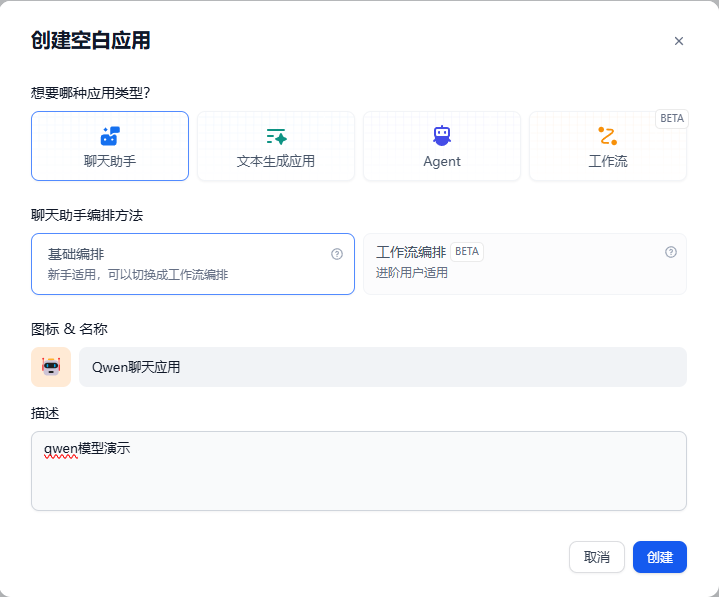
Task: Focus the 描述 description text area
Action: pyautogui.click(x=358, y=478)
